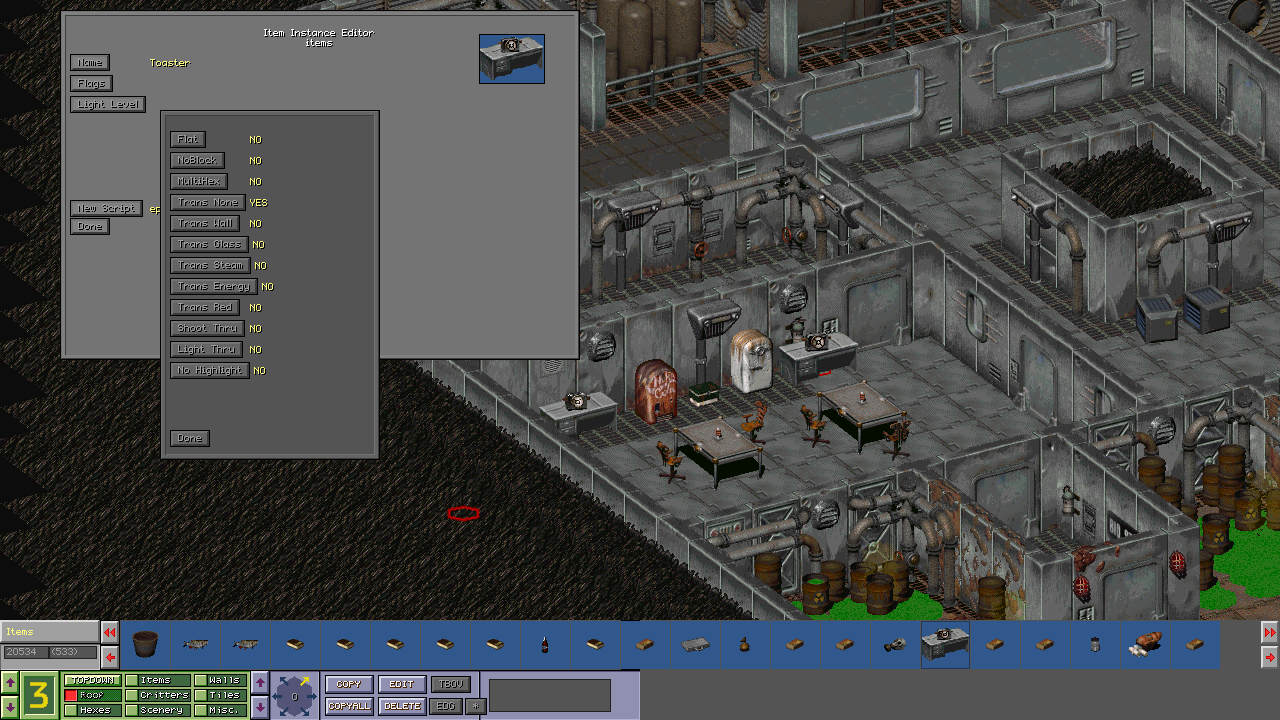Viewport: 1280px width, 720px height.
Task: Click the purple down arrow beside Misc.
Action: pos(260,706)
